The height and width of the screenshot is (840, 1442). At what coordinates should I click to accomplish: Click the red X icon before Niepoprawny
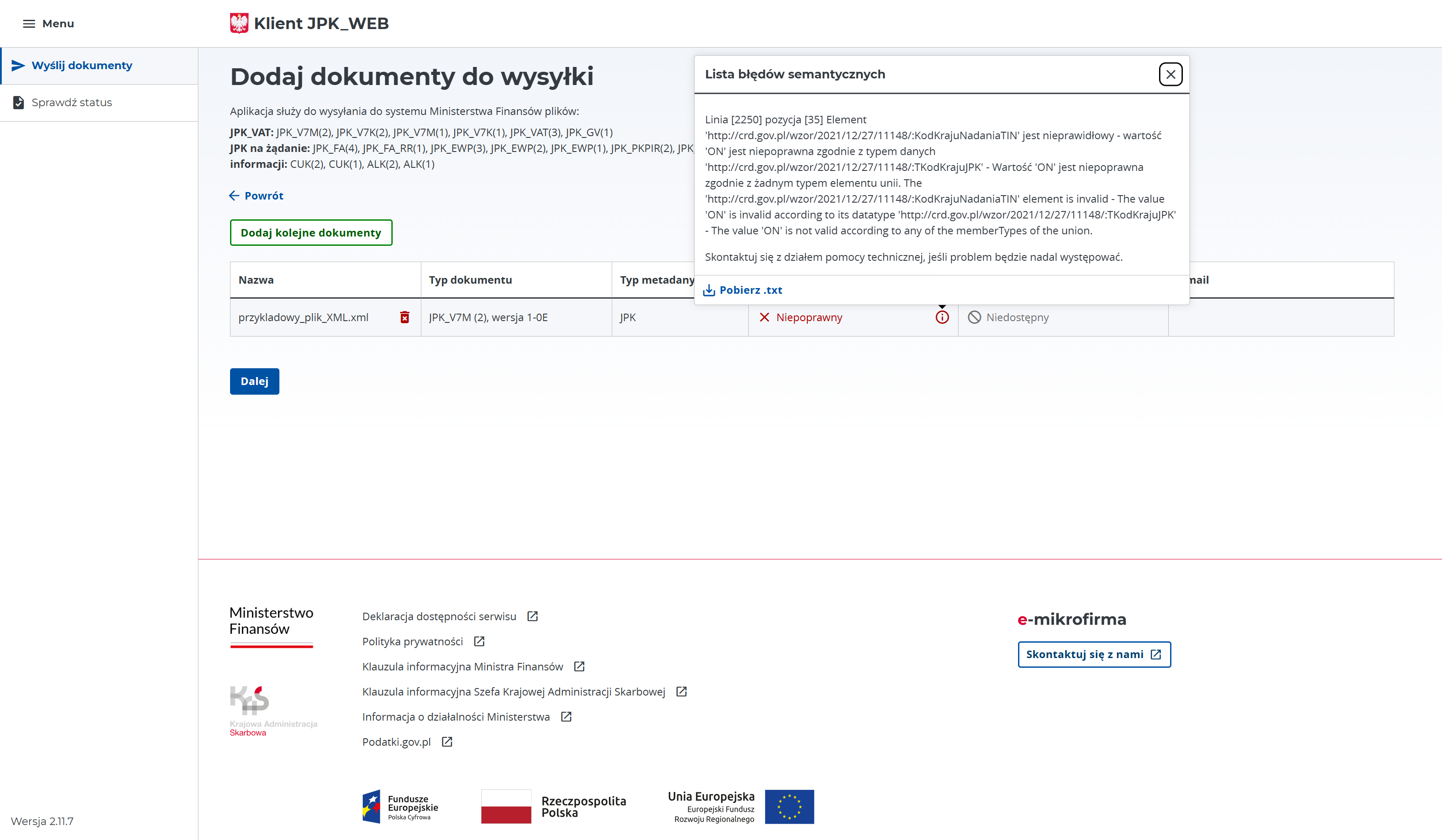pyautogui.click(x=764, y=317)
